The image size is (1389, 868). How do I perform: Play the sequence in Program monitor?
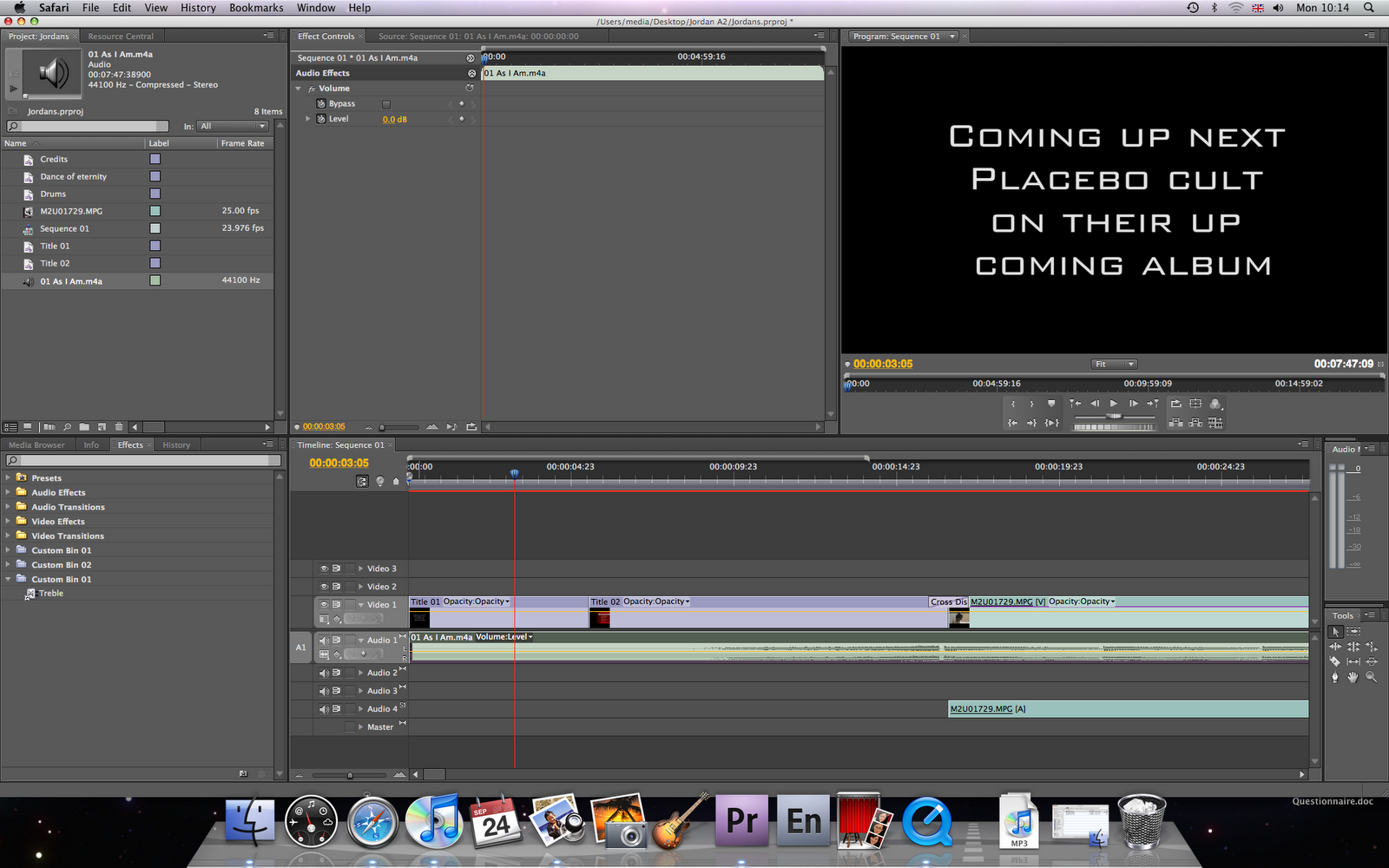pyautogui.click(x=1114, y=404)
